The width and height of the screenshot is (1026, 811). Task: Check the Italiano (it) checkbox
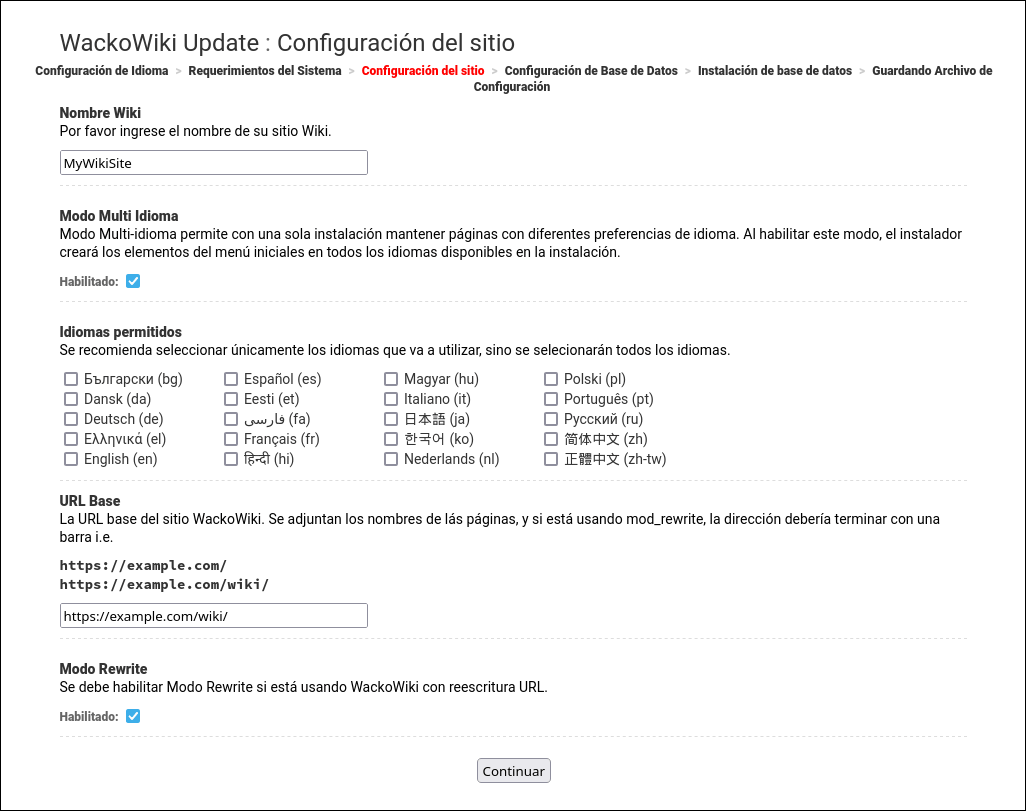(391, 399)
